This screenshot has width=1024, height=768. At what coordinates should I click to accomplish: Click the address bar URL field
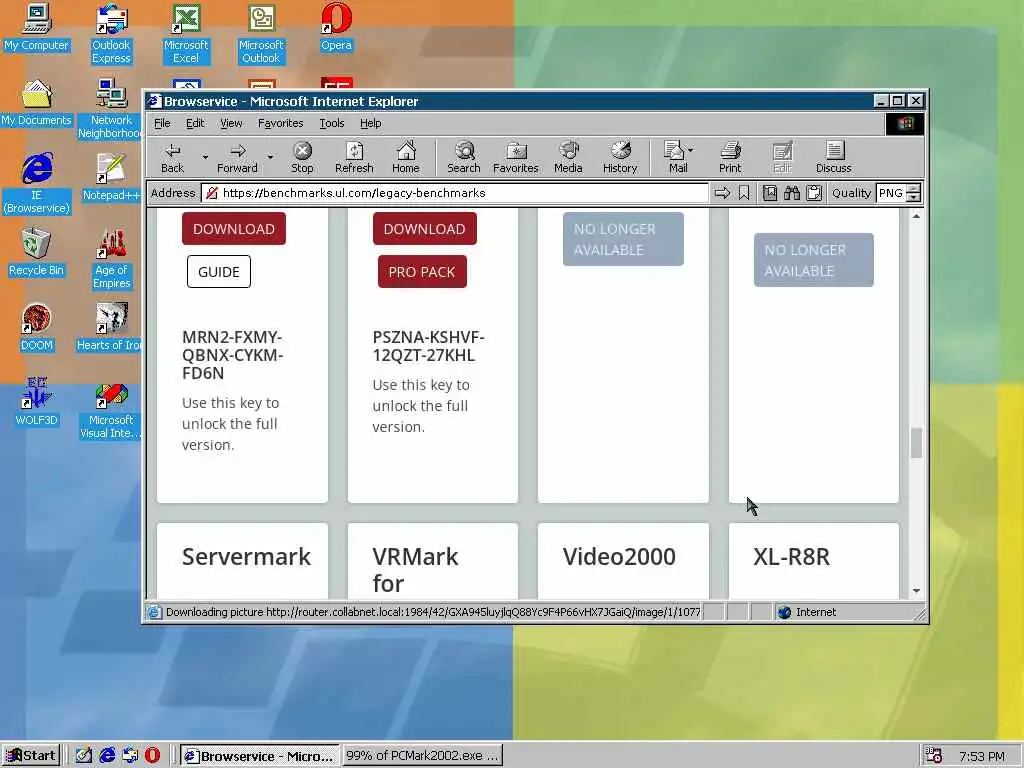pyautogui.click(x=455, y=193)
